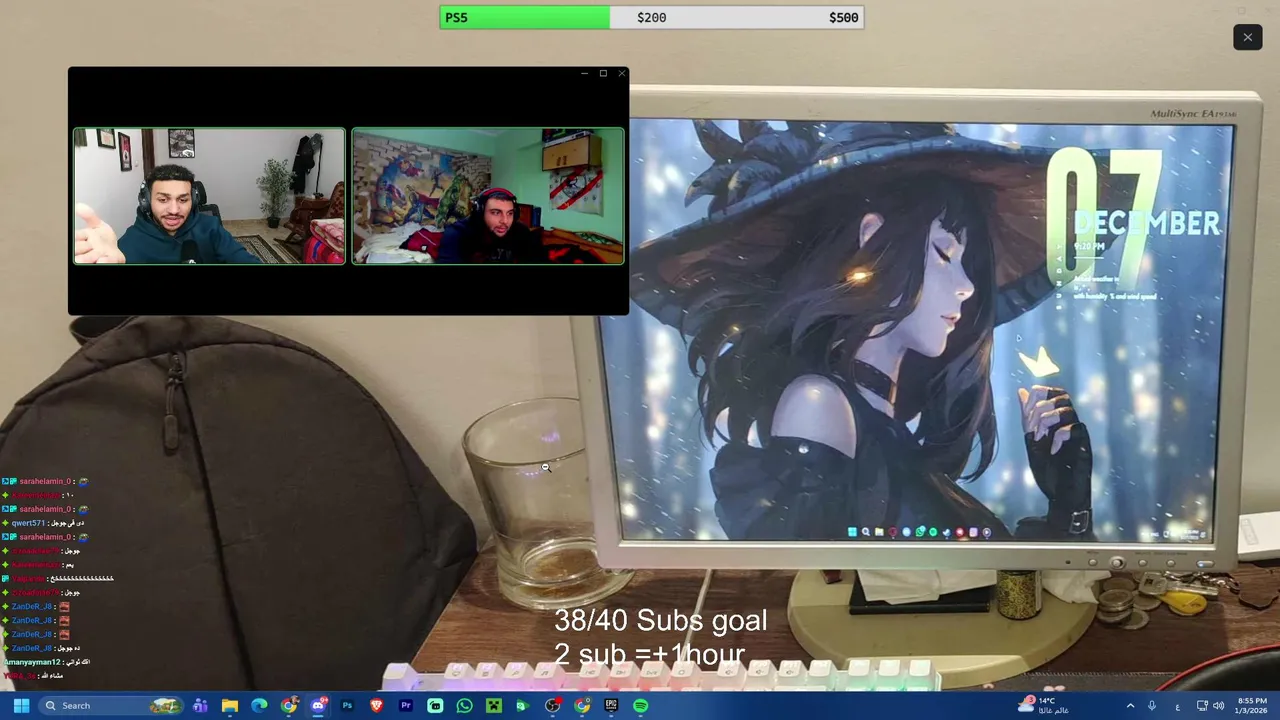Click the taskbar Search box
Viewport: 1280px width, 720px height.
pyautogui.click(x=112, y=706)
